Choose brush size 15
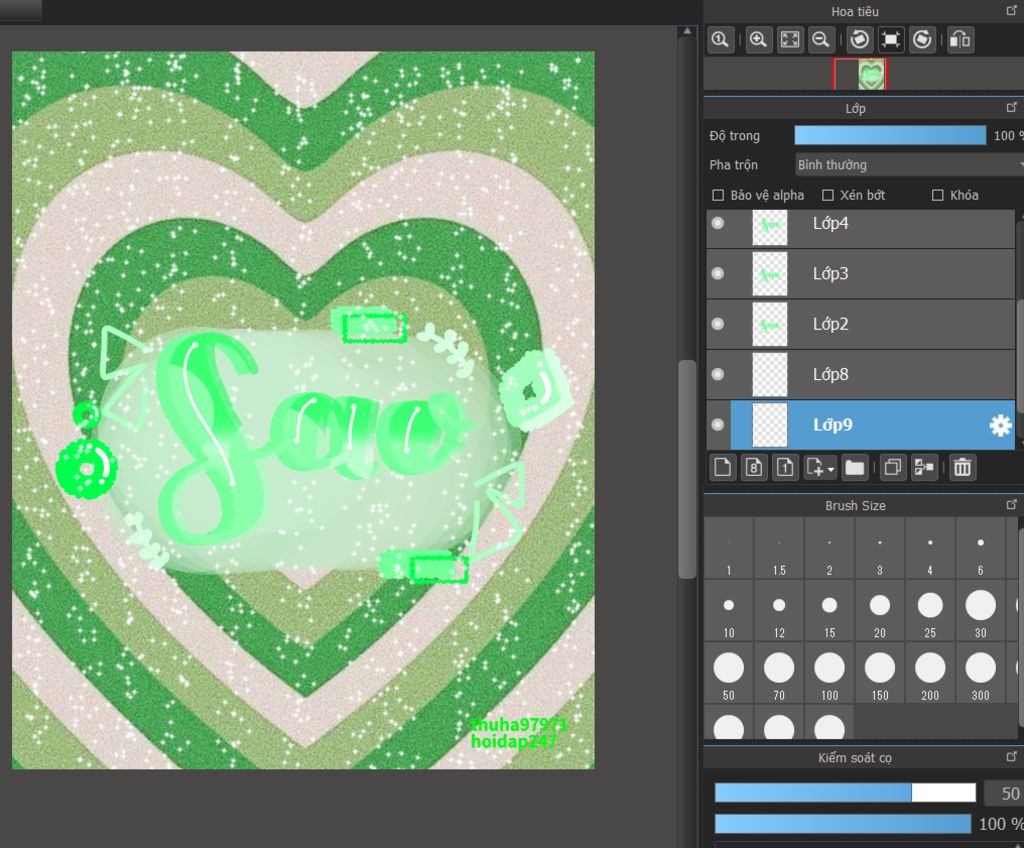This screenshot has width=1024, height=848. pos(829,612)
